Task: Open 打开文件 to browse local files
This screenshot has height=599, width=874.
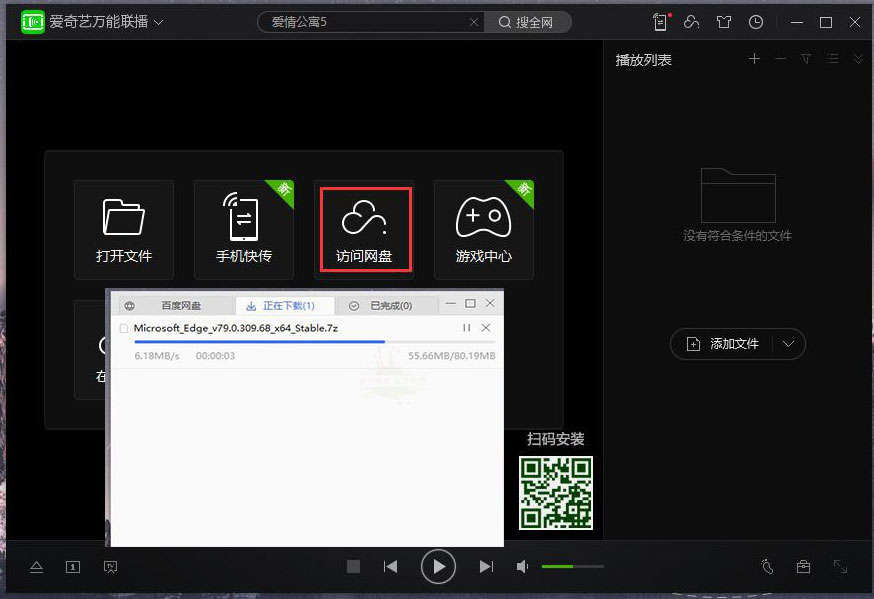Action: (x=124, y=228)
